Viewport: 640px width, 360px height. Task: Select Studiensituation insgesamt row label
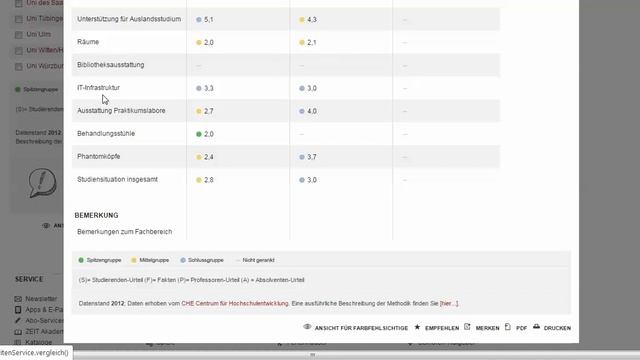118,179
